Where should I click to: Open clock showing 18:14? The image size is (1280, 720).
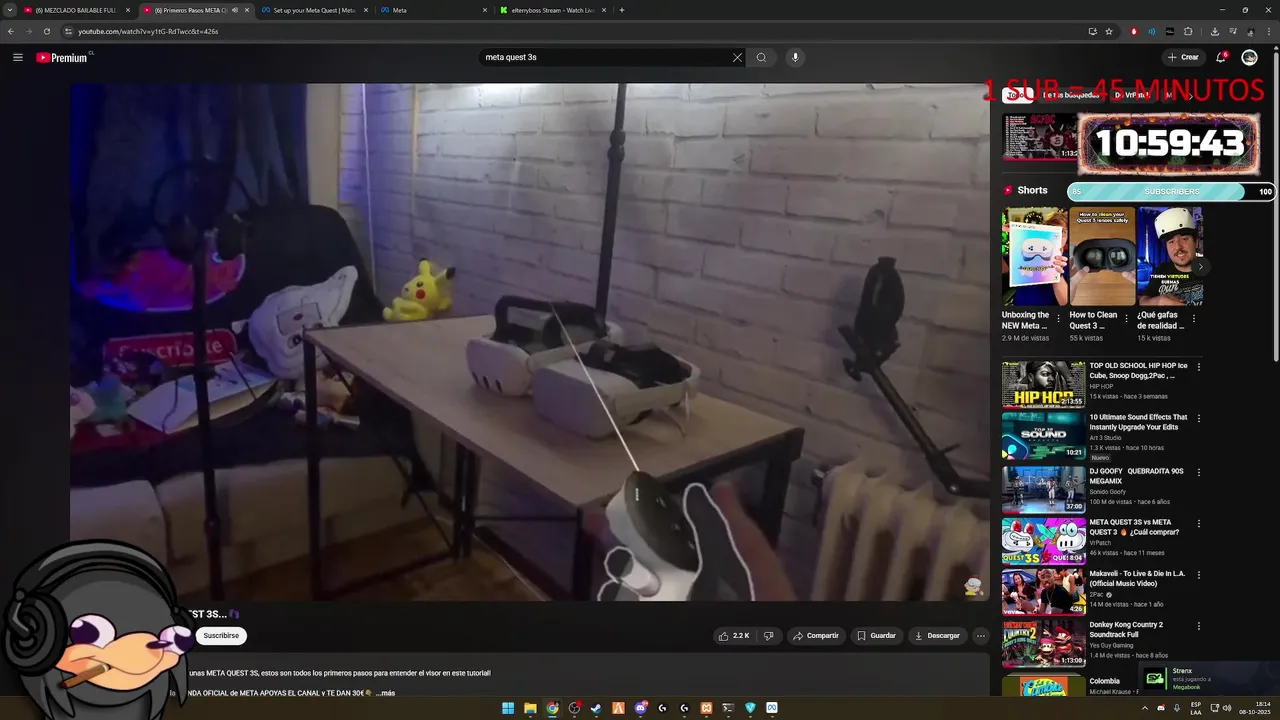coord(1254,708)
